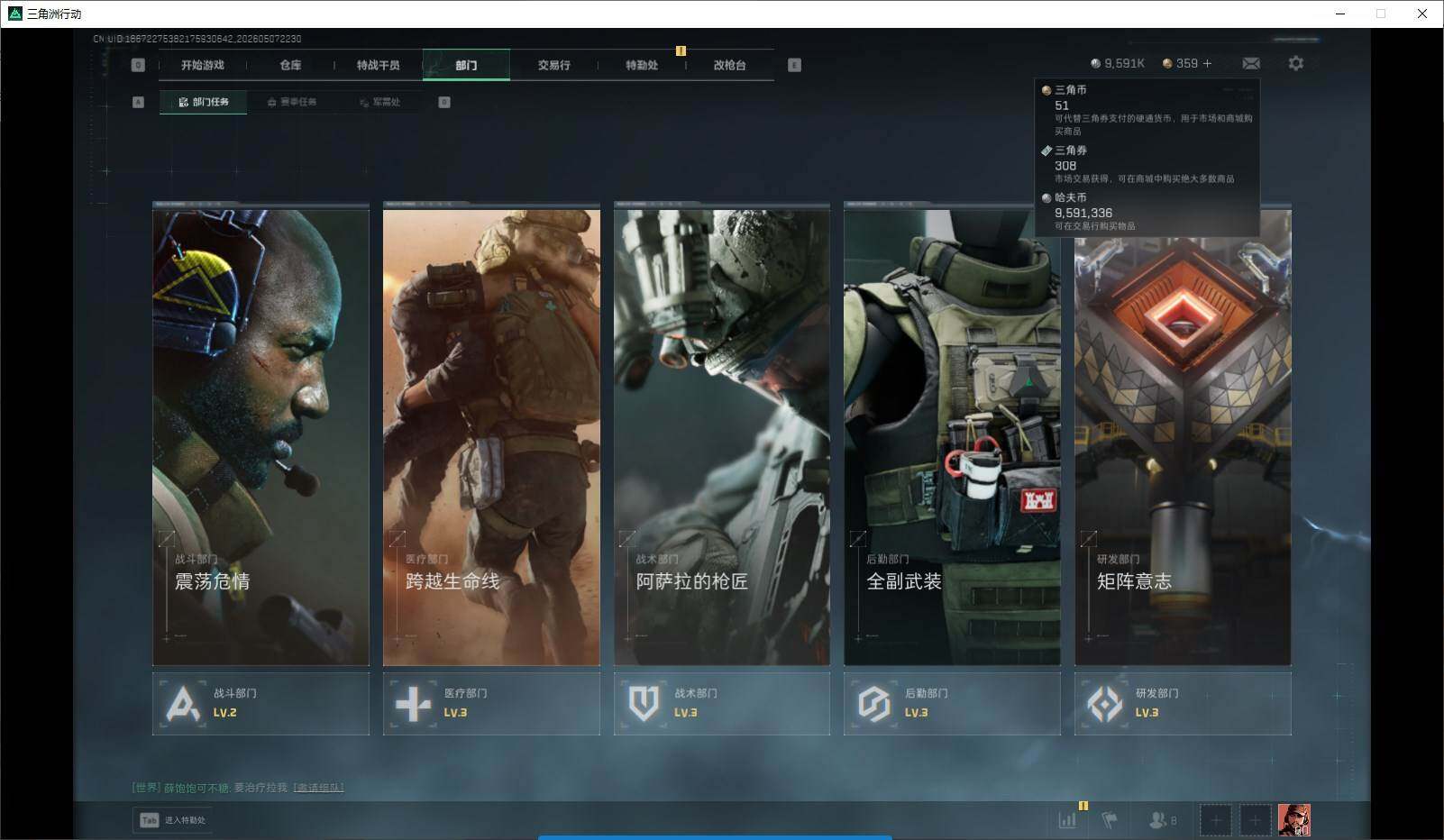Go to the 交易行 tab

(553, 65)
